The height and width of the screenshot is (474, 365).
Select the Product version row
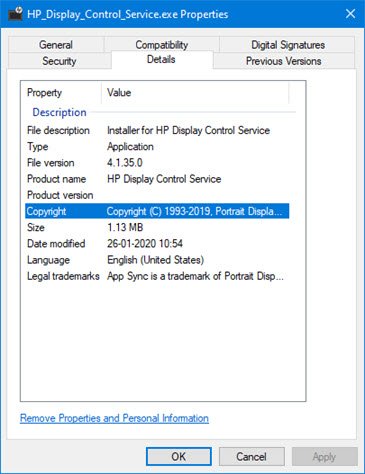(x=157, y=195)
